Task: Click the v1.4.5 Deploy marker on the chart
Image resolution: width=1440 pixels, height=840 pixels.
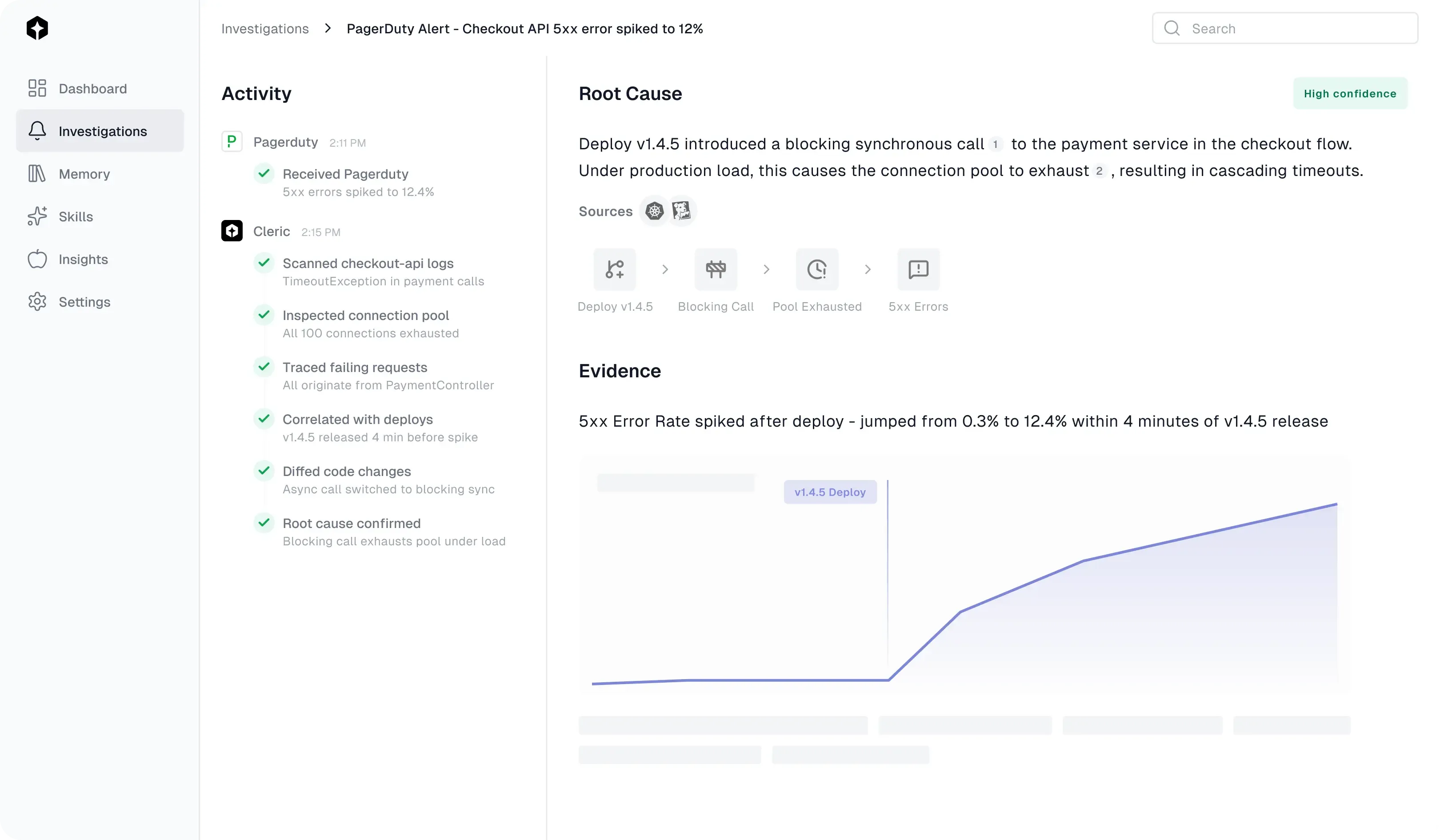Action: coord(830,492)
